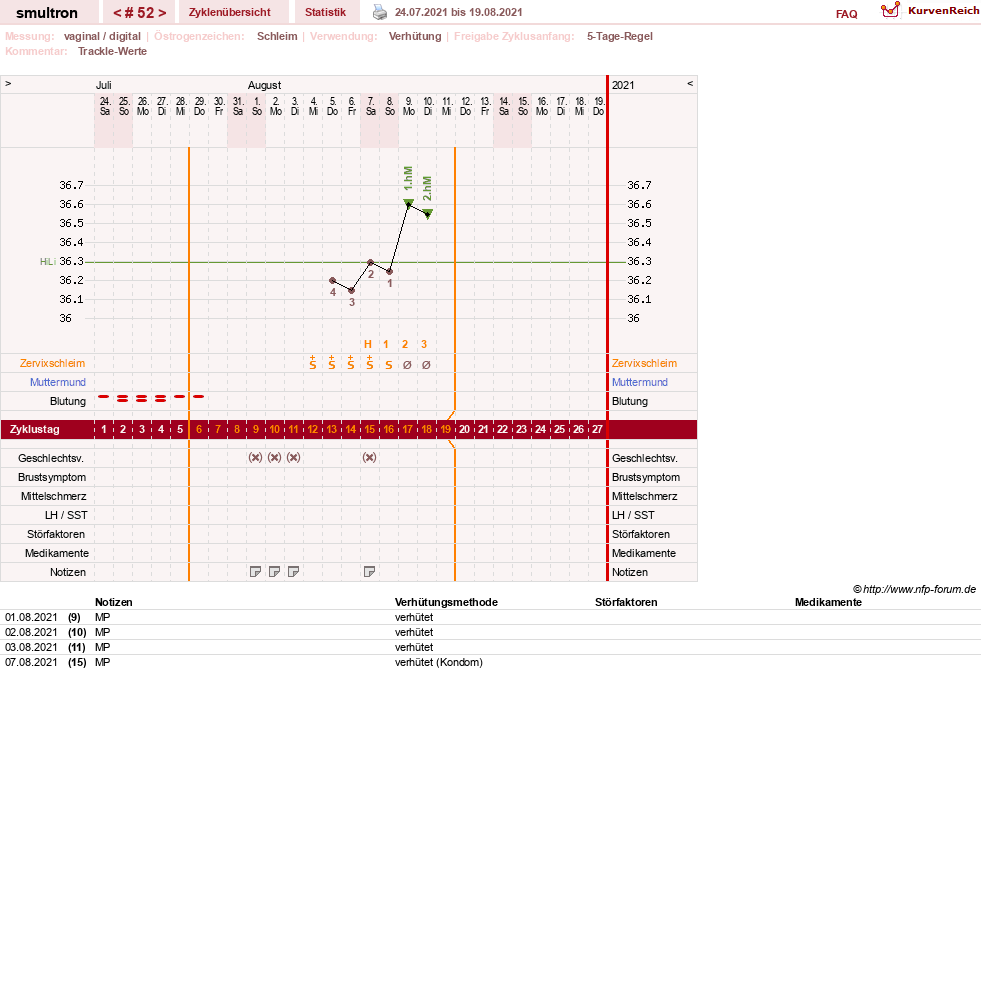
Task: Click intercourse marker on cycle day 15
Action: pos(369,457)
